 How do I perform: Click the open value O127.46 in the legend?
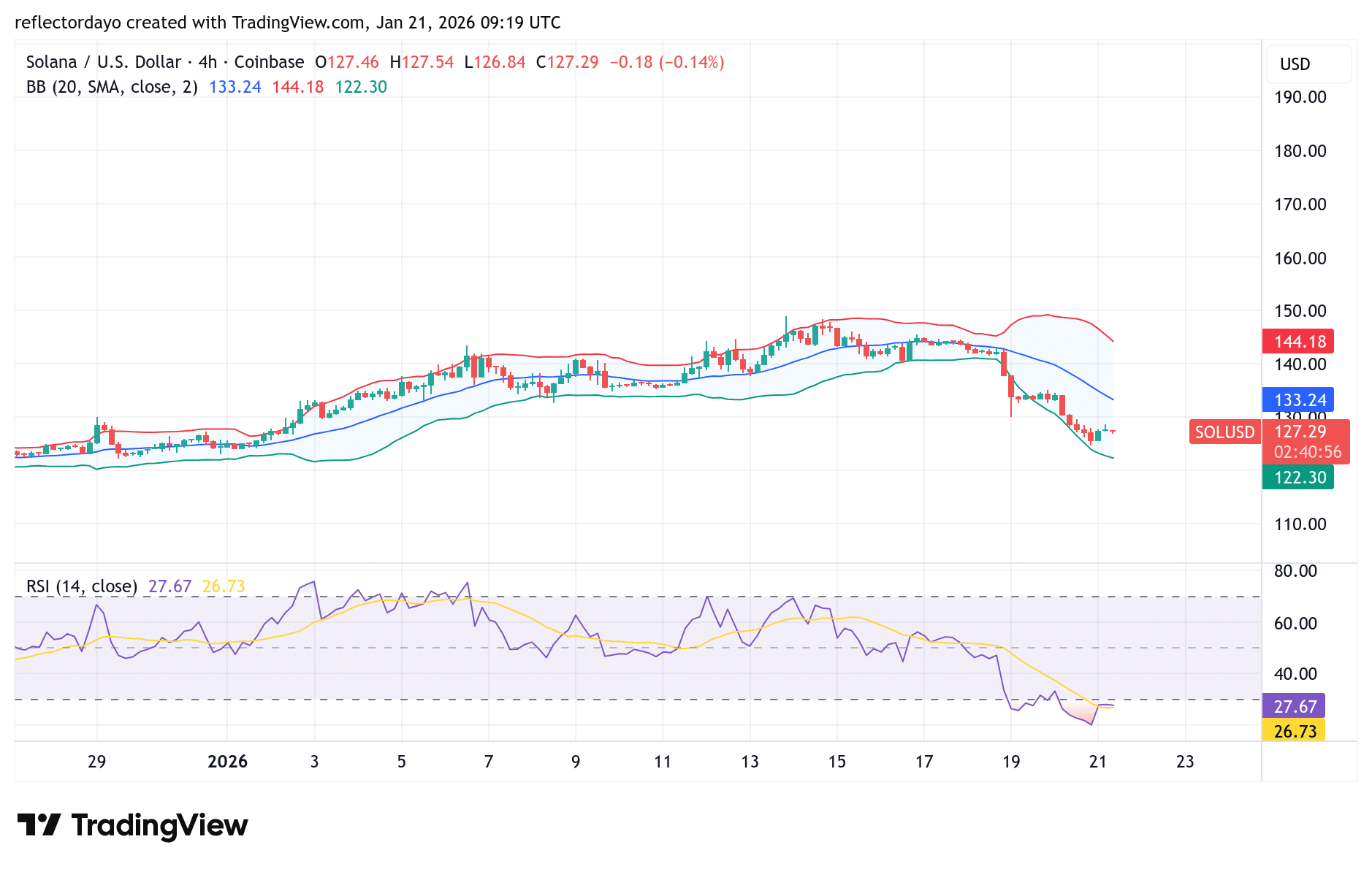[346, 62]
